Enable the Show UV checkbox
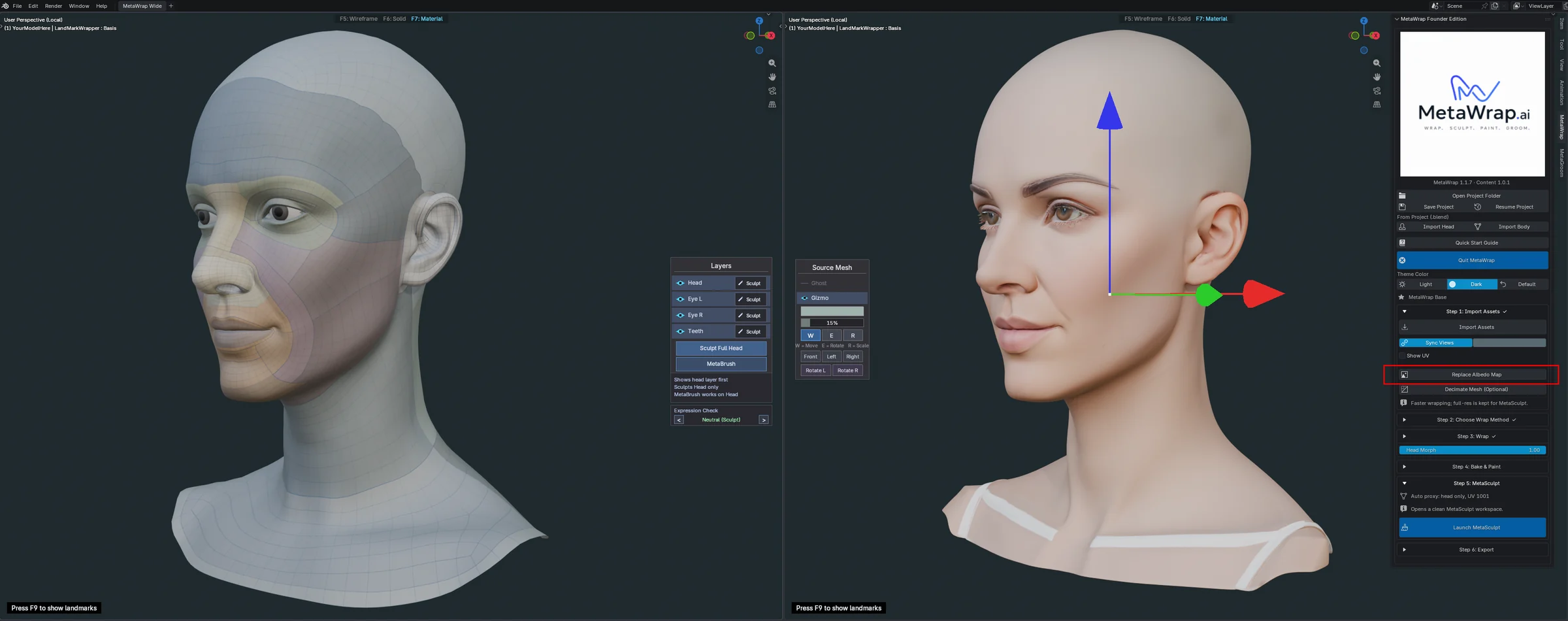This screenshot has height=621, width=1568. pyautogui.click(x=1402, y=356)
